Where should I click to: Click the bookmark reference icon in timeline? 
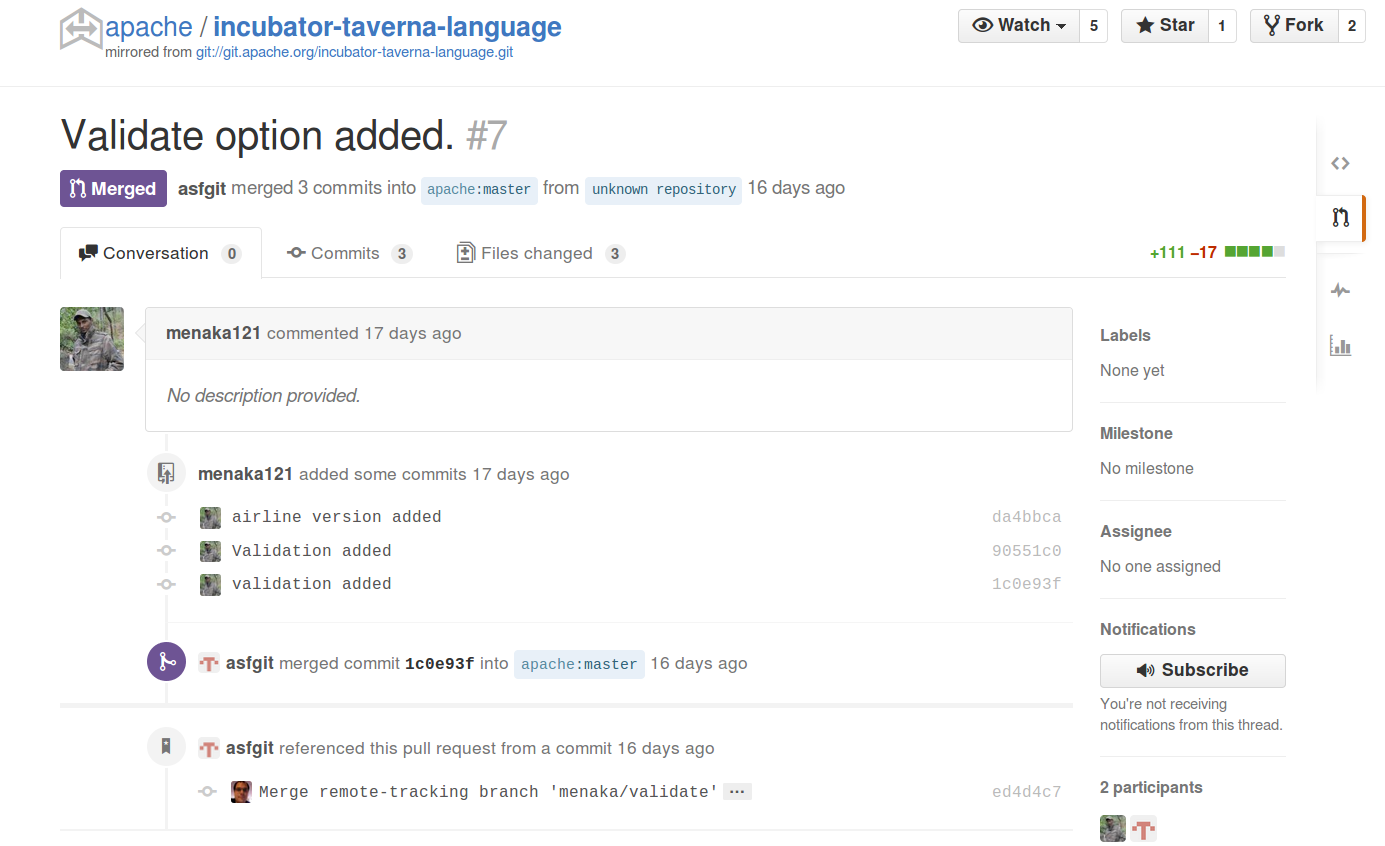[x=166, y=746]
